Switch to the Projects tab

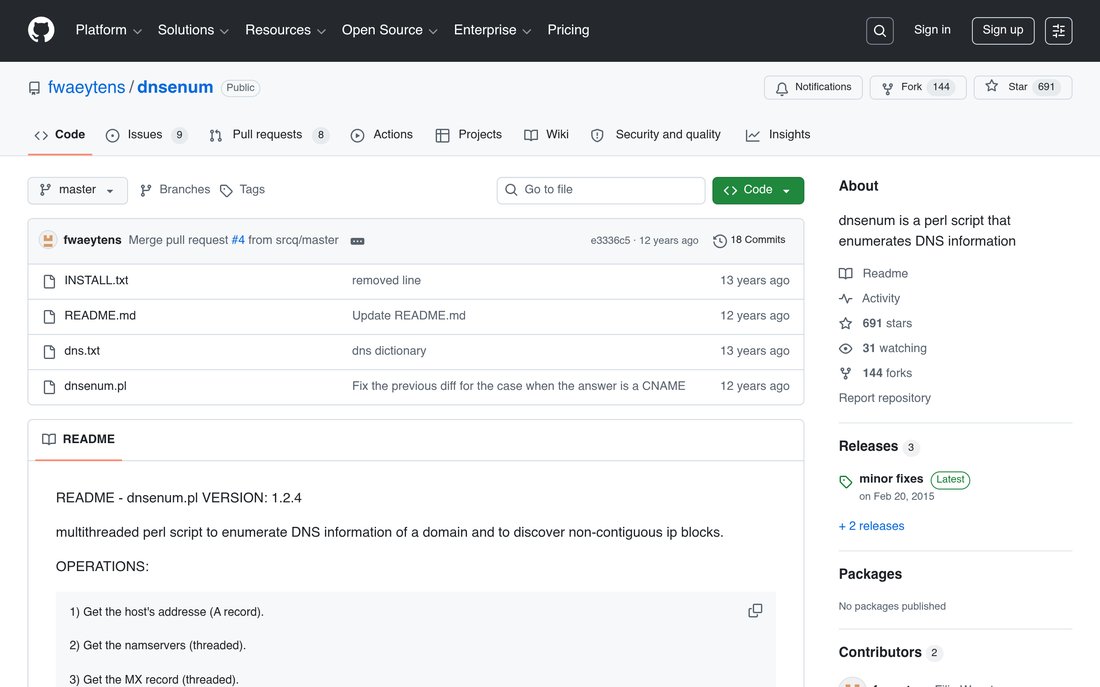469,135
